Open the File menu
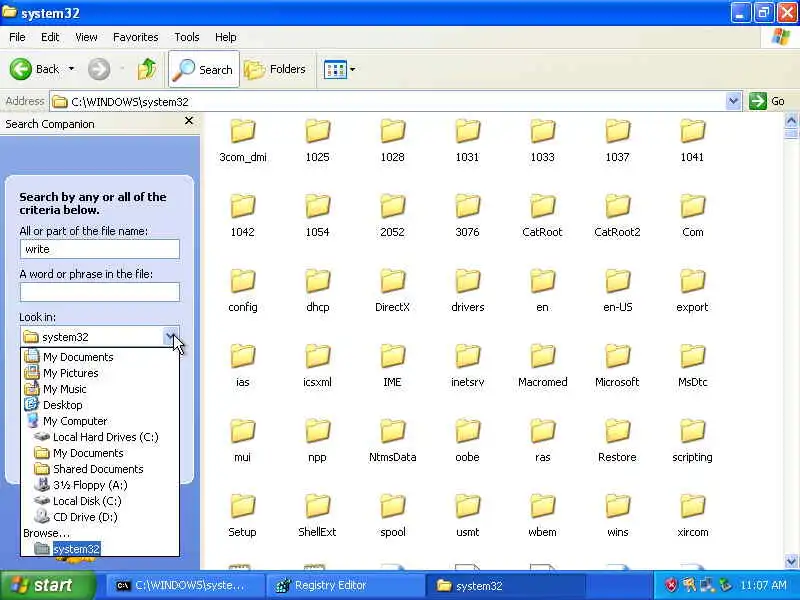800x600 pixels. pyautogui.click(x=17, y=37)
